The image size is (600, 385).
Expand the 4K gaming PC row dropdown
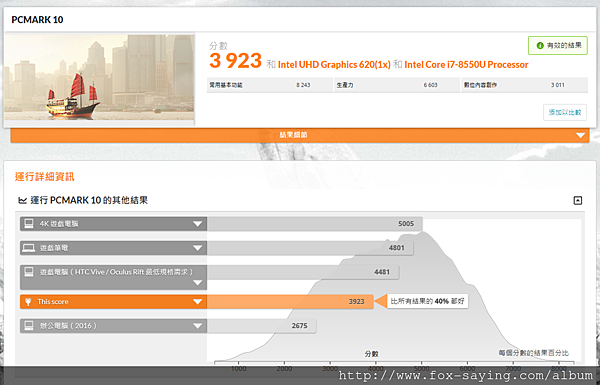coord(197,224)
